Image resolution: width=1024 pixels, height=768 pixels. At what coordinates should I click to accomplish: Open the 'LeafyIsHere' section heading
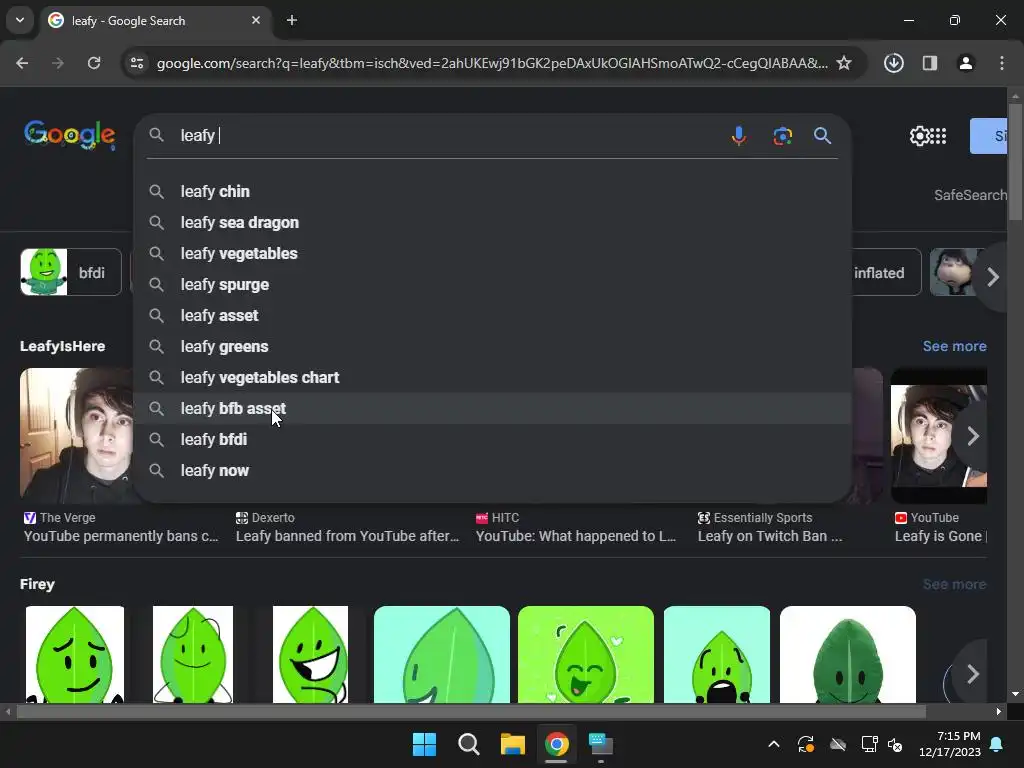pos(63,346)
